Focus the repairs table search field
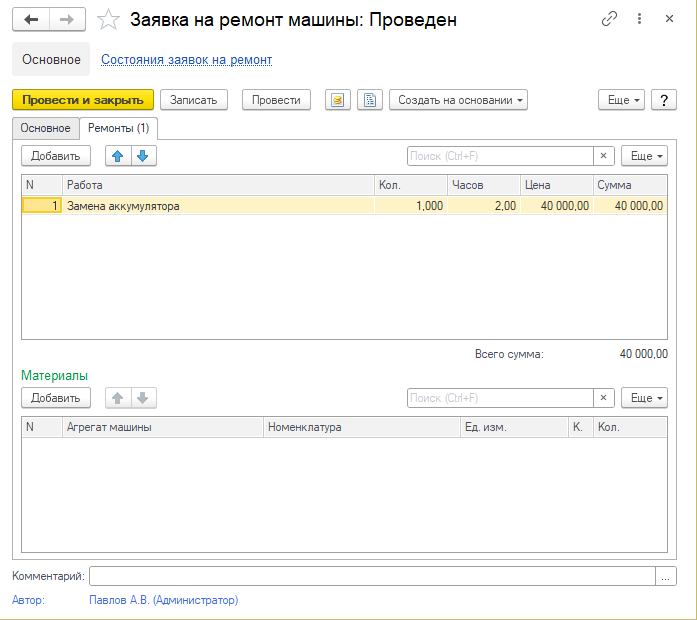This screenshot has height=620, width=697. [x=500, y=156]
